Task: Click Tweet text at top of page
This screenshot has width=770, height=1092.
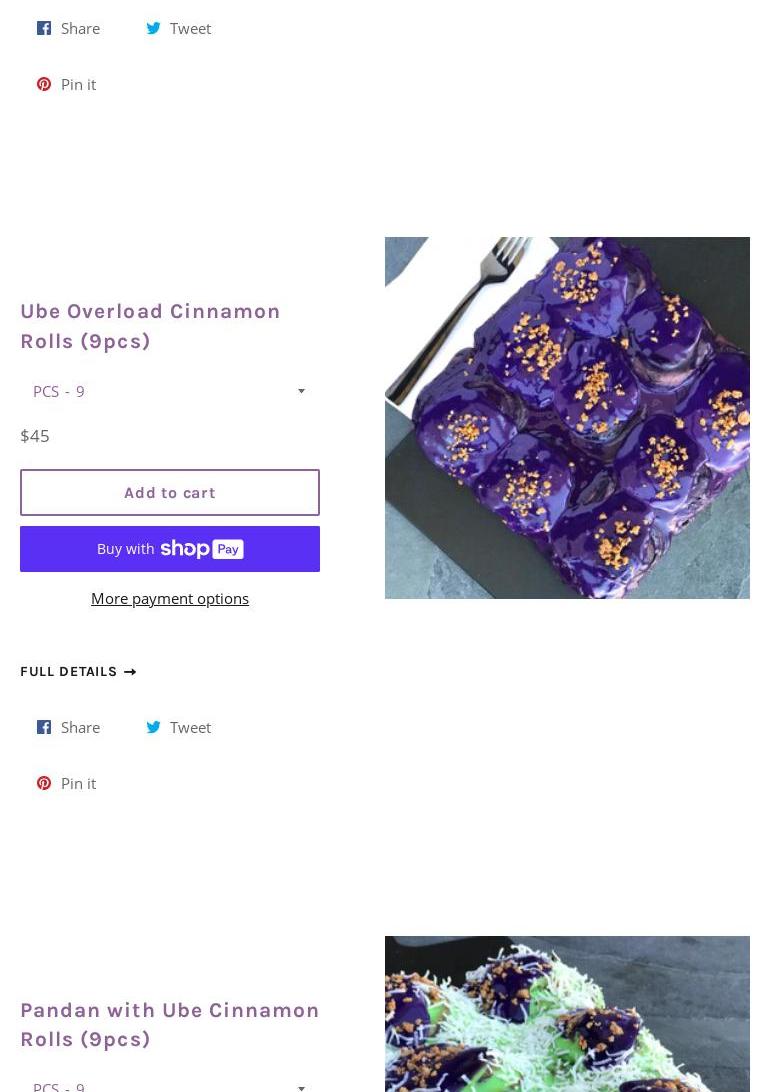Action: tap(190, 29)
